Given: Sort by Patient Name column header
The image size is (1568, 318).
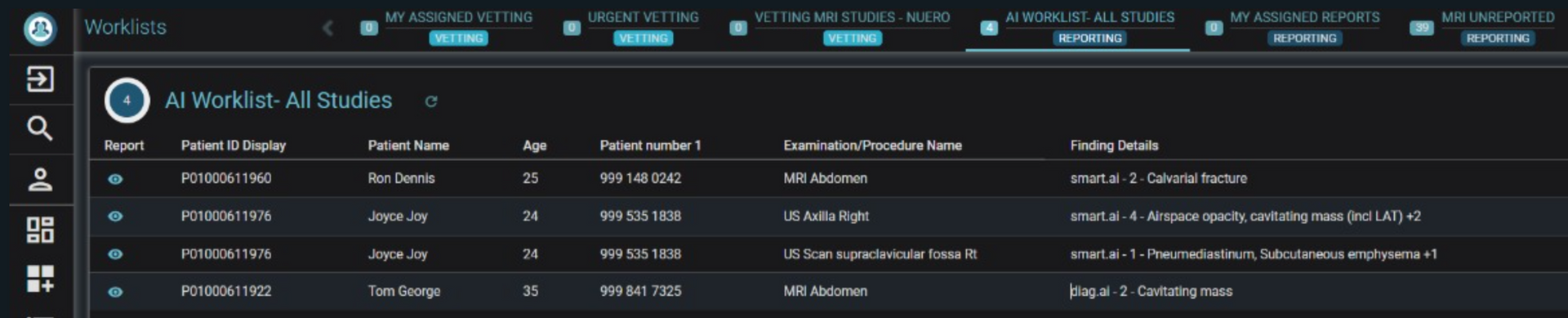Looking at the screenshot, I should pyautogui.click(x=408, y=146).
